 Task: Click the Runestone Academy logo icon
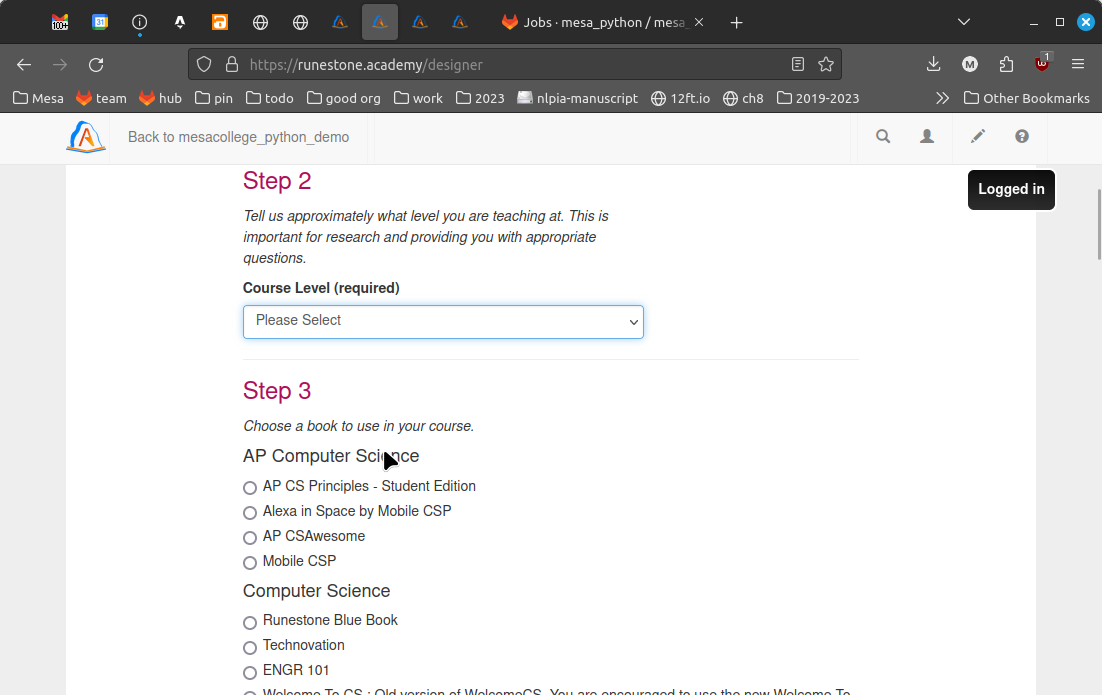pos(86,137)
